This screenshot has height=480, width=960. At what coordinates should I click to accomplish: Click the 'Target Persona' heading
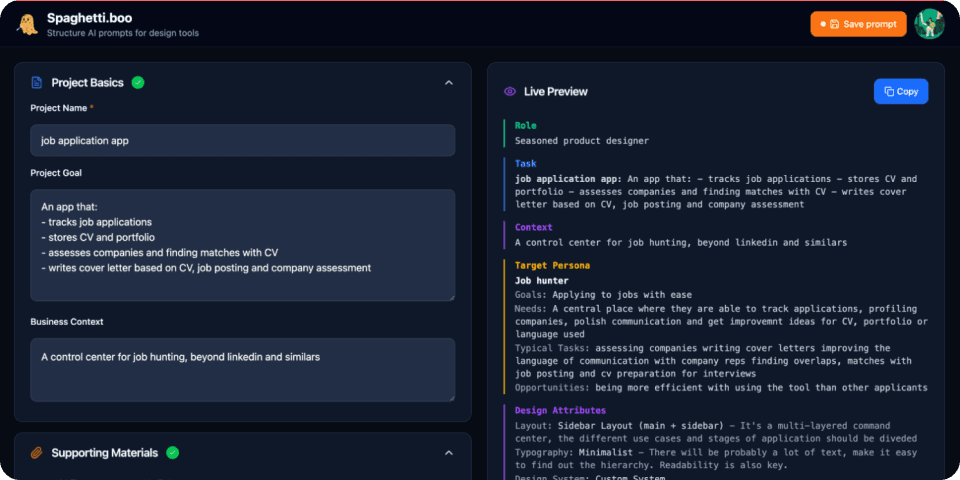click(552, 266)
